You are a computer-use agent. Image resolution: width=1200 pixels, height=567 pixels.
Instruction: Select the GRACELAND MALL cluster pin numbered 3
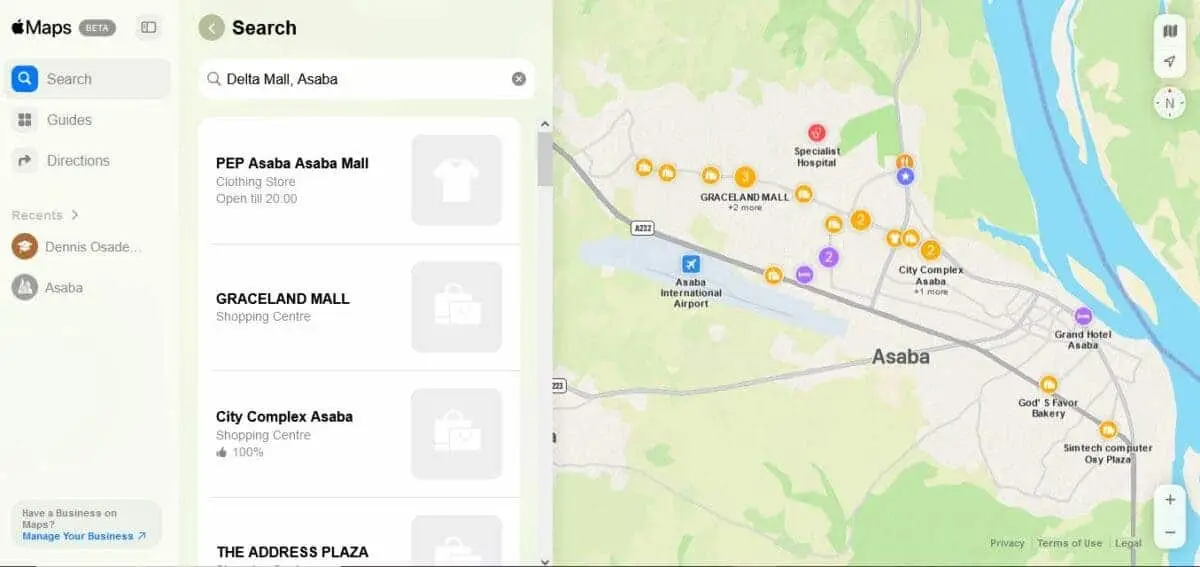click(744, 177)
